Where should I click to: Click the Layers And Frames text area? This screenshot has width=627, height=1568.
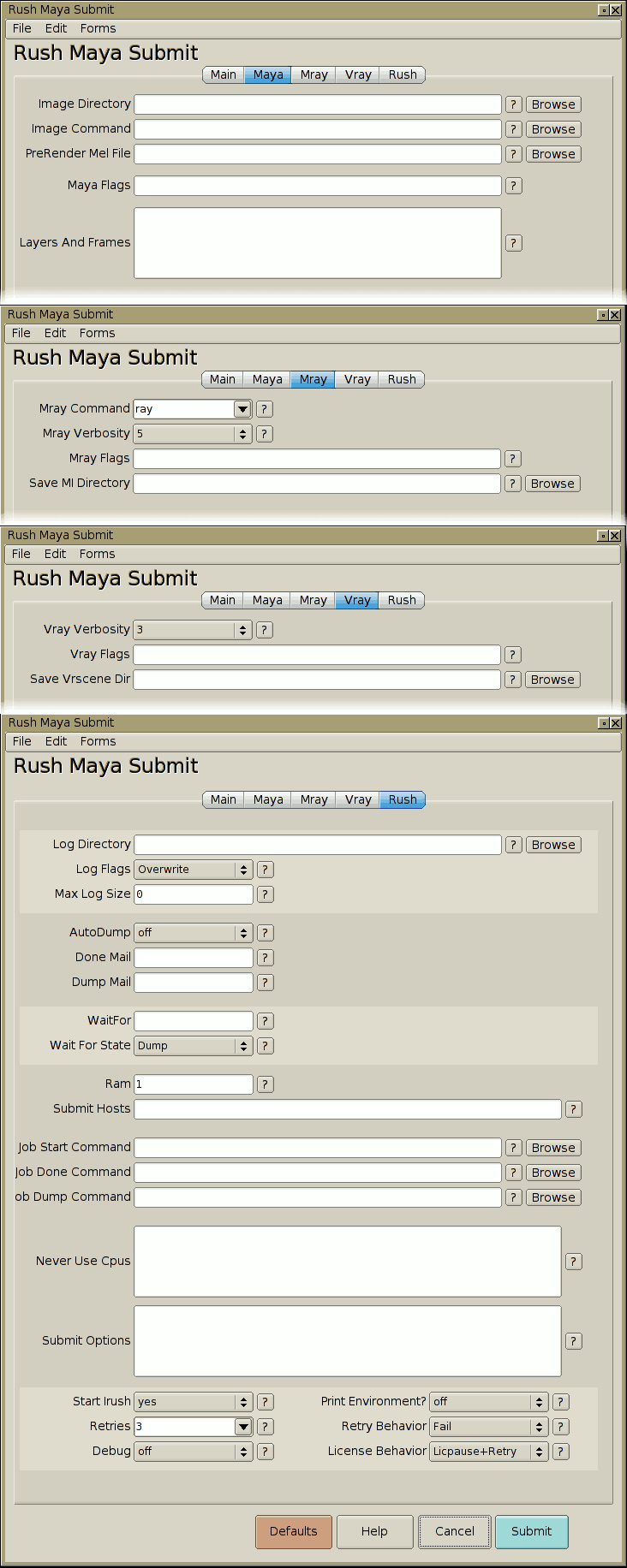point(318,243)
